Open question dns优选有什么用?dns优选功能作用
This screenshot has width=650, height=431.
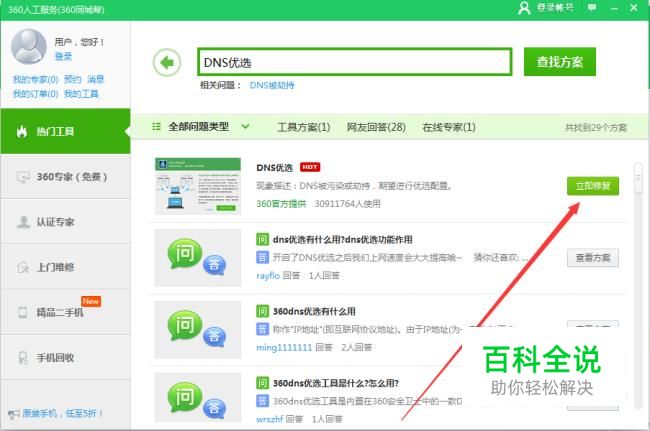342,239
